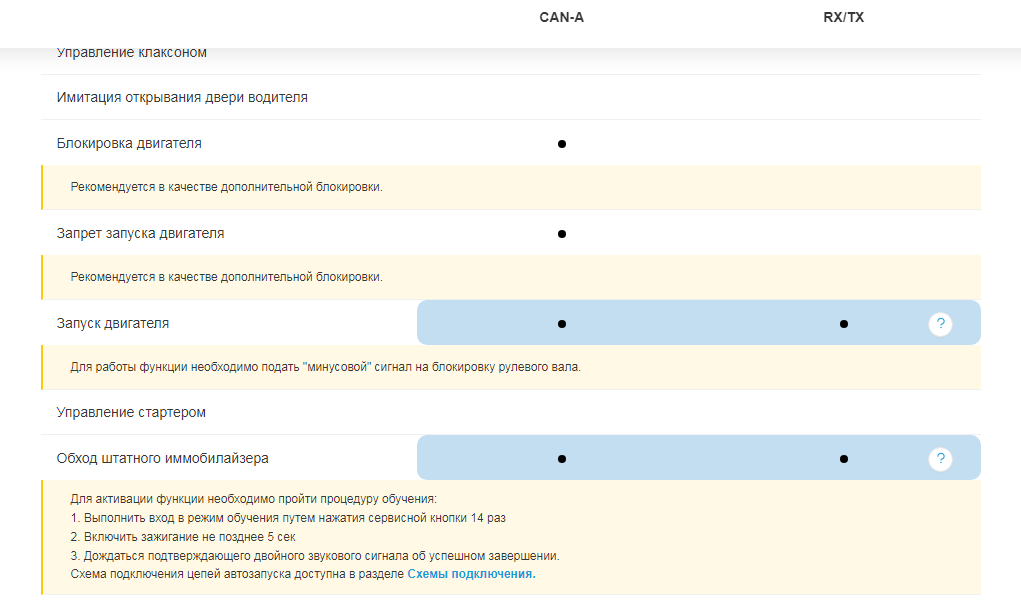
Task: Select the Обход штатного иммобилайзера label
Action: 162,458
